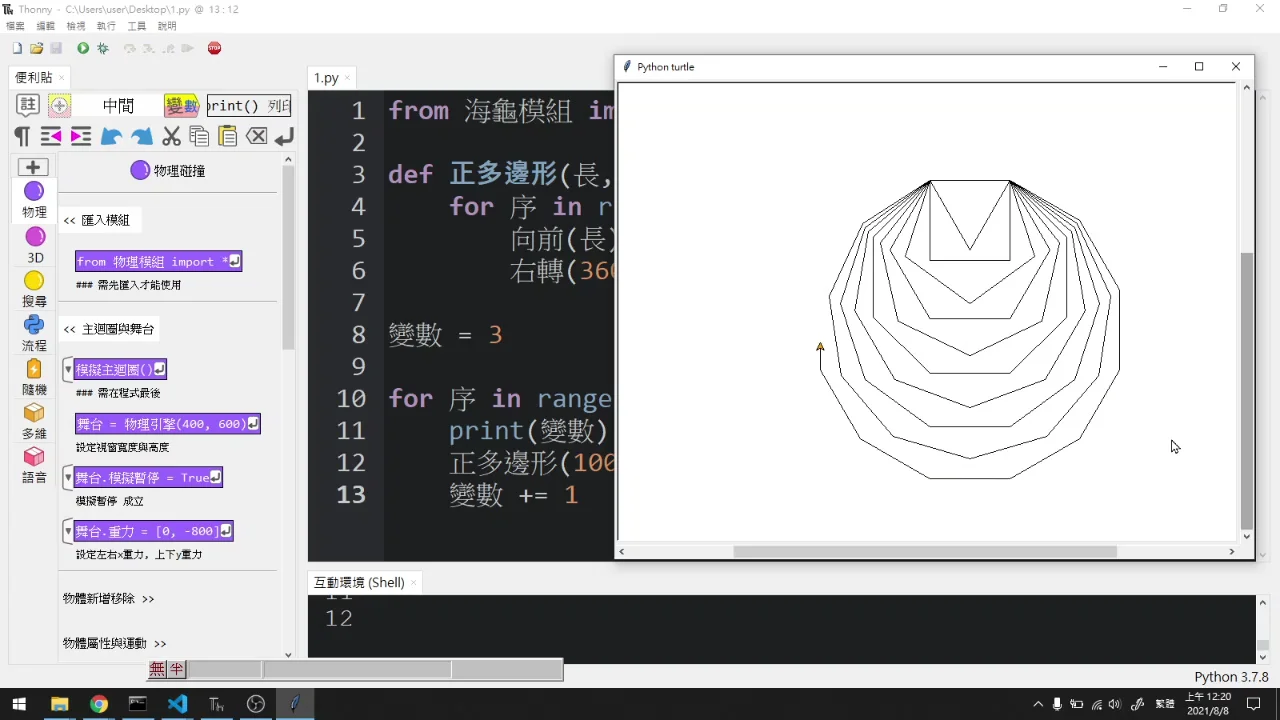Stop the program with the red STOP icon

click(x=214, y=48)
